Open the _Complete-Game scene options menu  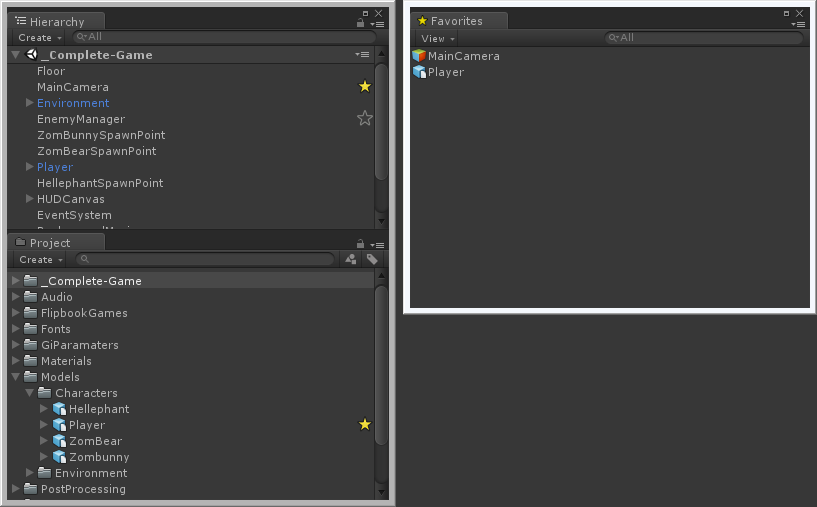tap(362, 54)
